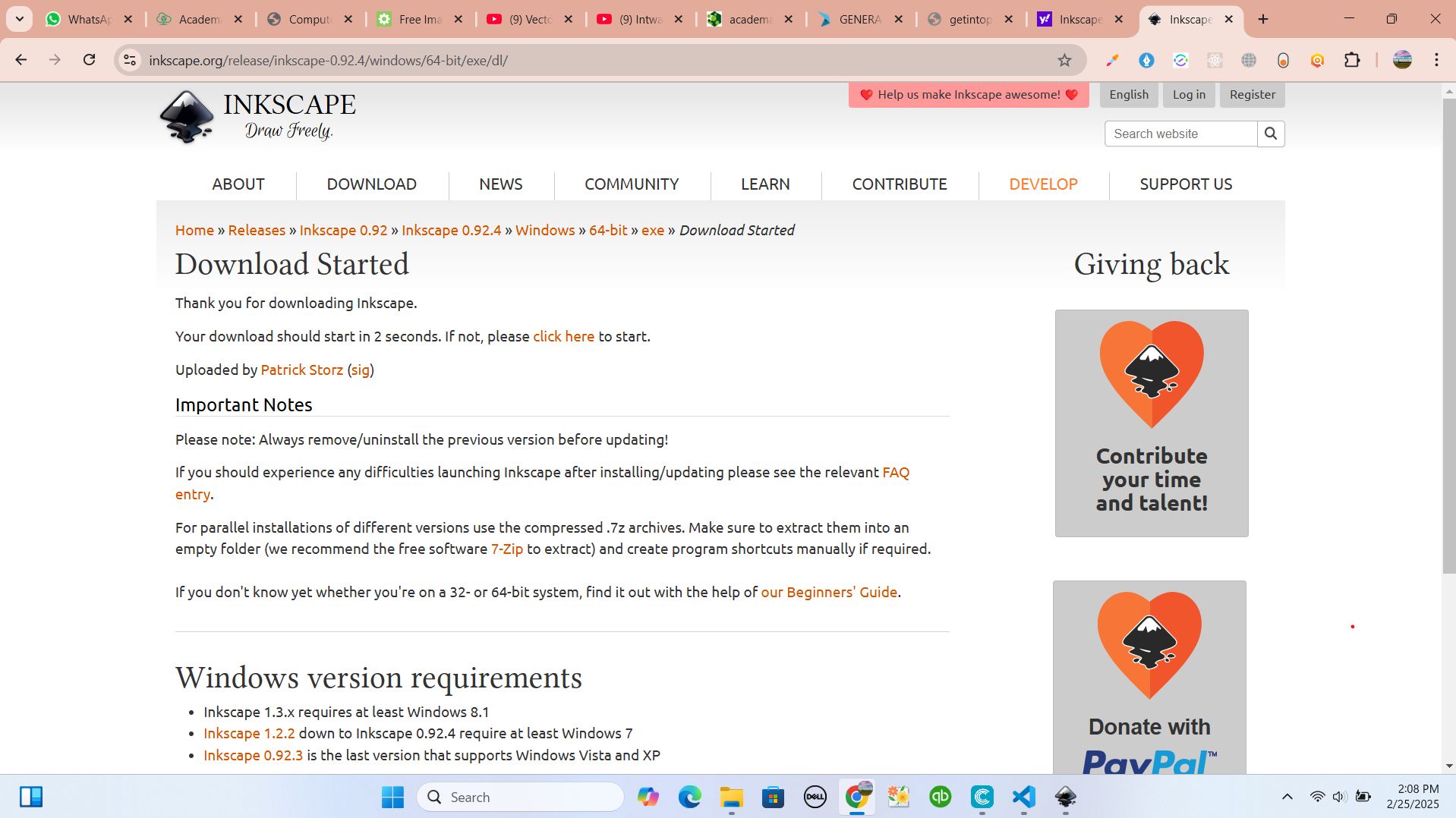Go to Home breadcrumb link
The width and height of the screenshot is (1456, 818).
194,230
